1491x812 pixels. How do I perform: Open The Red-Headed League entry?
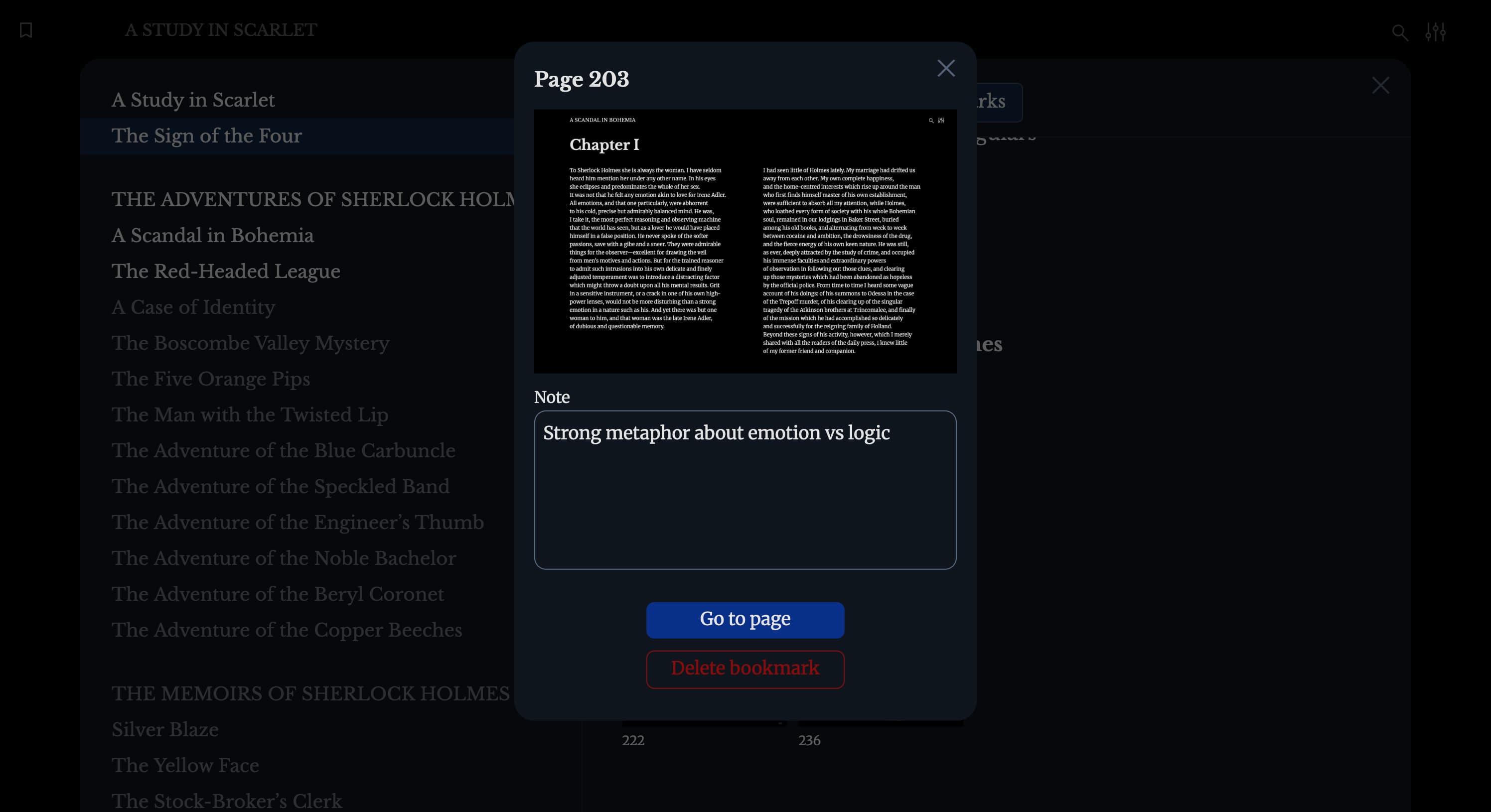click(x=226, y=271)
